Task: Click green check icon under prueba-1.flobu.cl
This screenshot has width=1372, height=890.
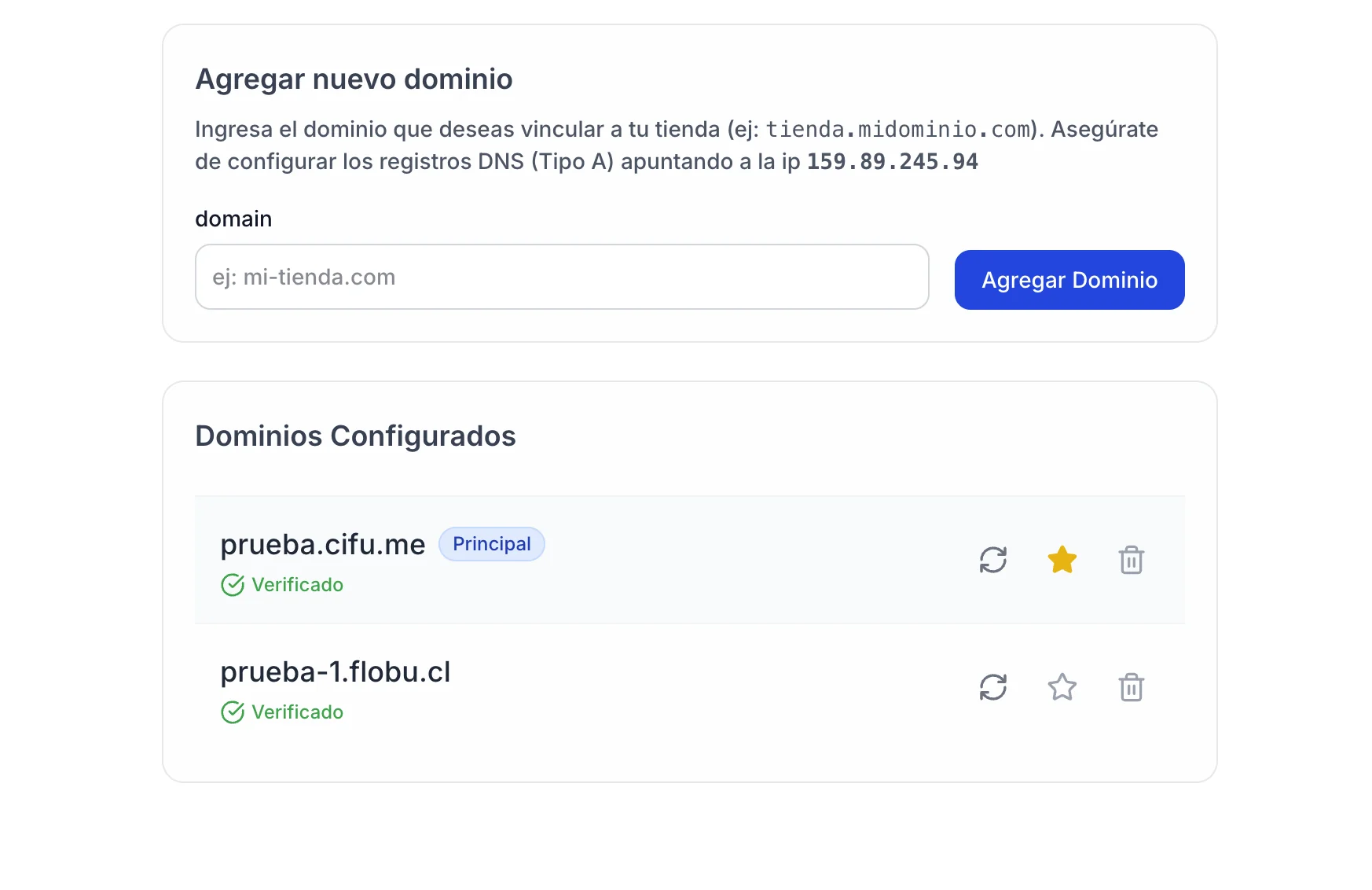Action: coord(233,712)
